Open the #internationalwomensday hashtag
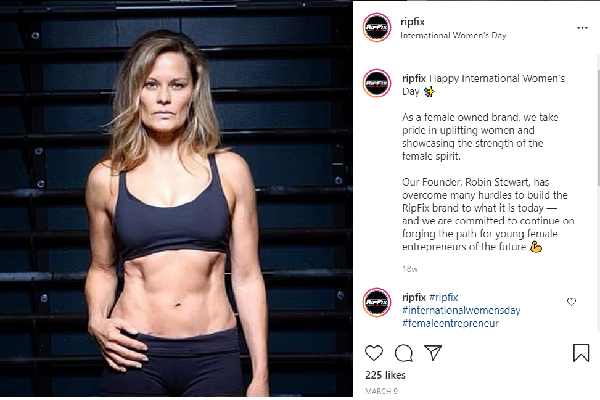The width and height of the screenshot is (600, 400). [461, 310]
